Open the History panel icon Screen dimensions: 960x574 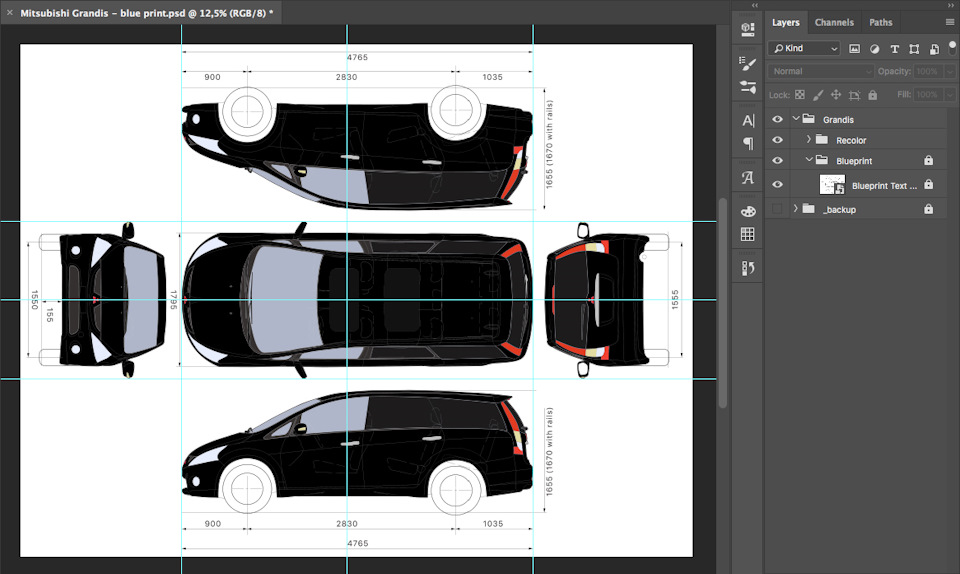[x=748, y=268]
